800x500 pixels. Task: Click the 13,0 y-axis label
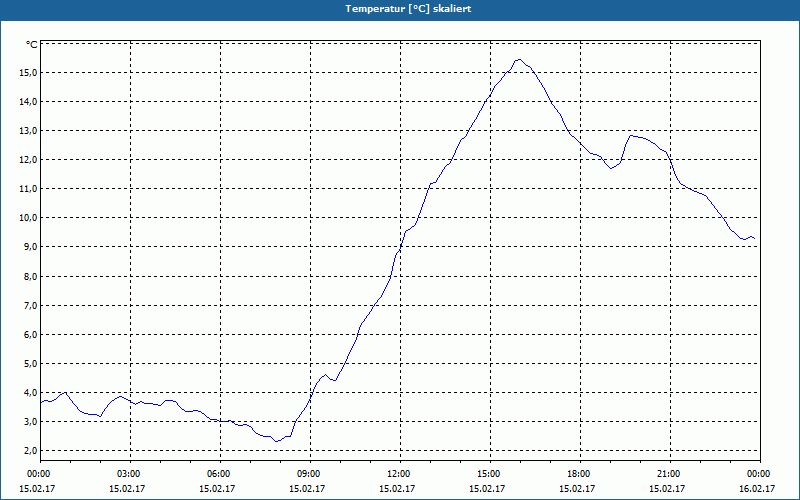coord(28,131)
